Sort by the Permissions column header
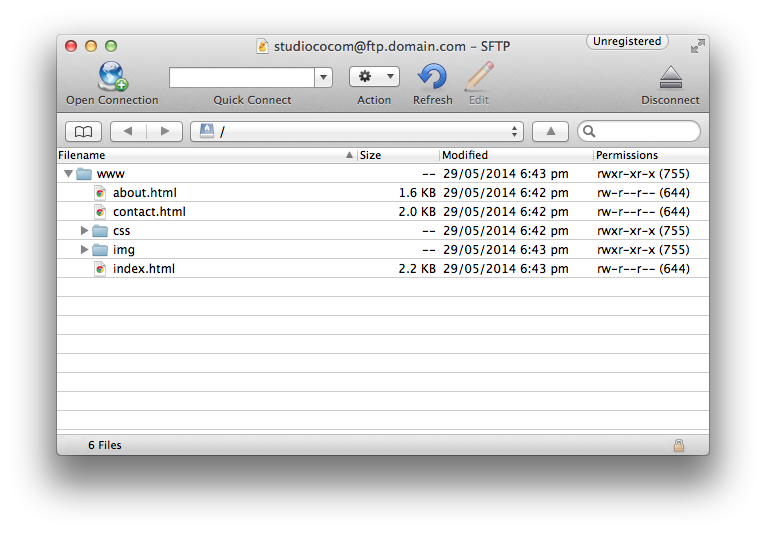The height and width of the screenshot is (534, 766). coord(651,155)
